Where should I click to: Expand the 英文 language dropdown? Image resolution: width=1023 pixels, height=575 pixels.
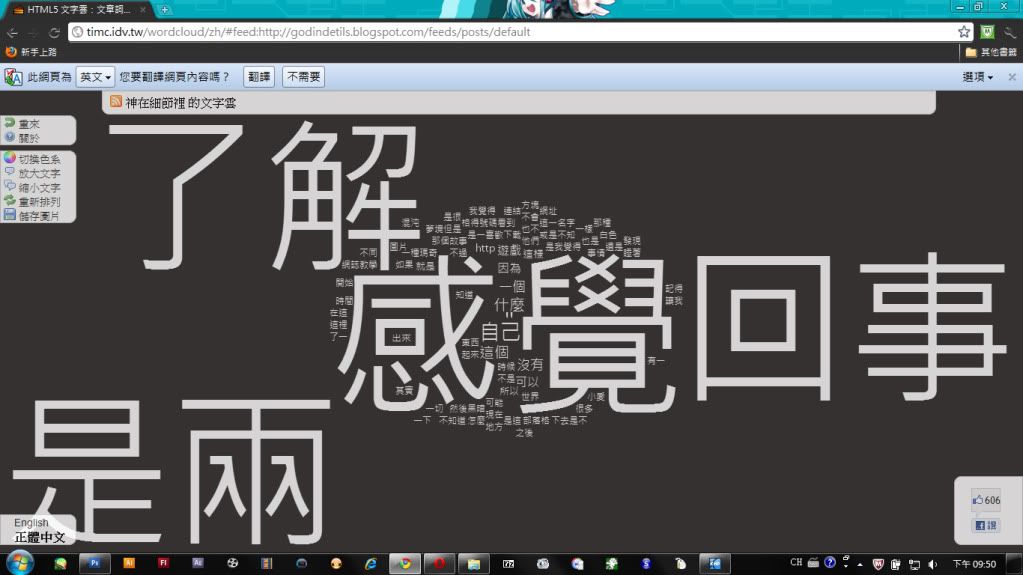click(95, 77)
